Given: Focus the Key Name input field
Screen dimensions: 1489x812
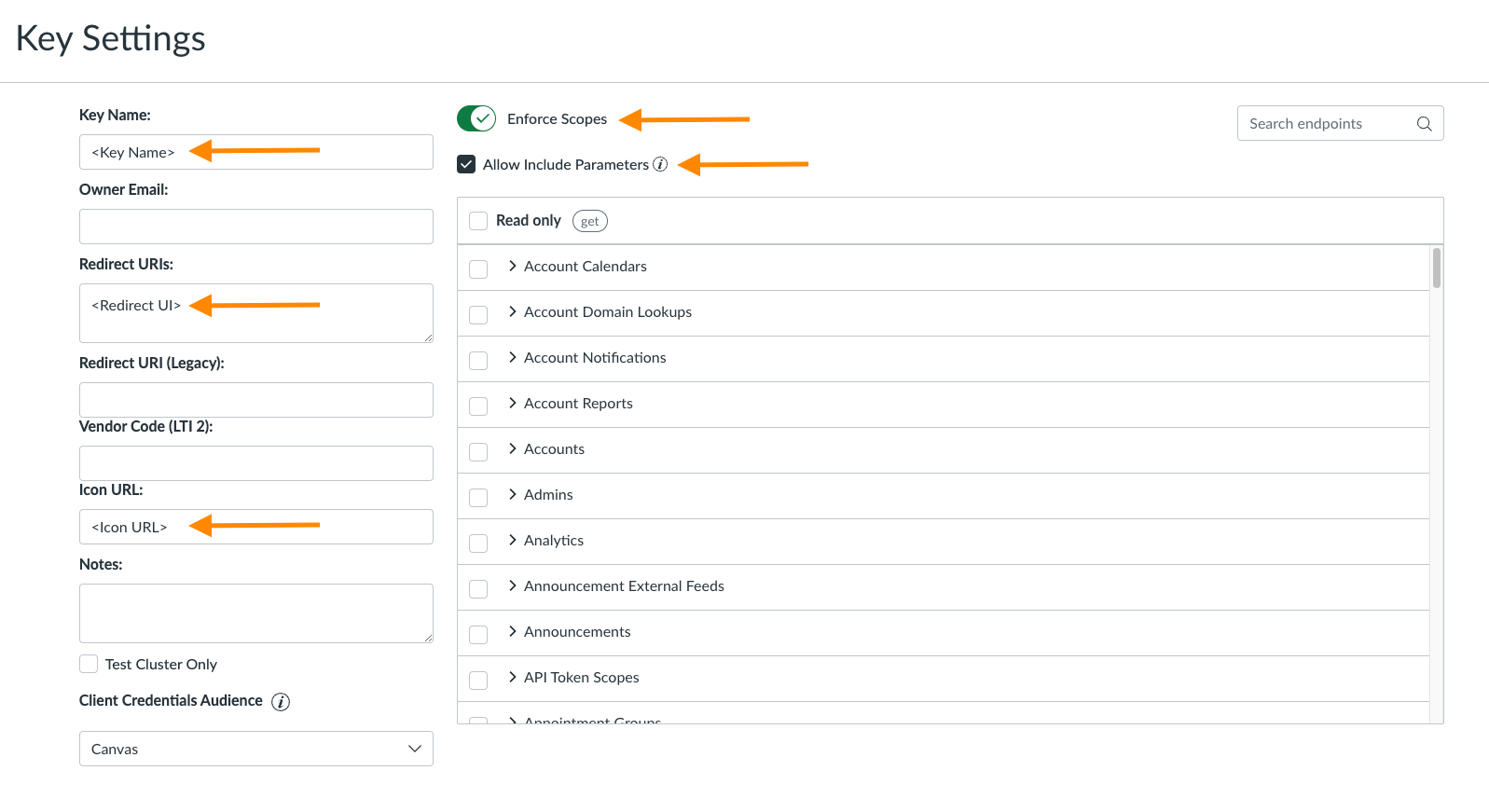Looking at the screenshot, I should click(256, 152).
